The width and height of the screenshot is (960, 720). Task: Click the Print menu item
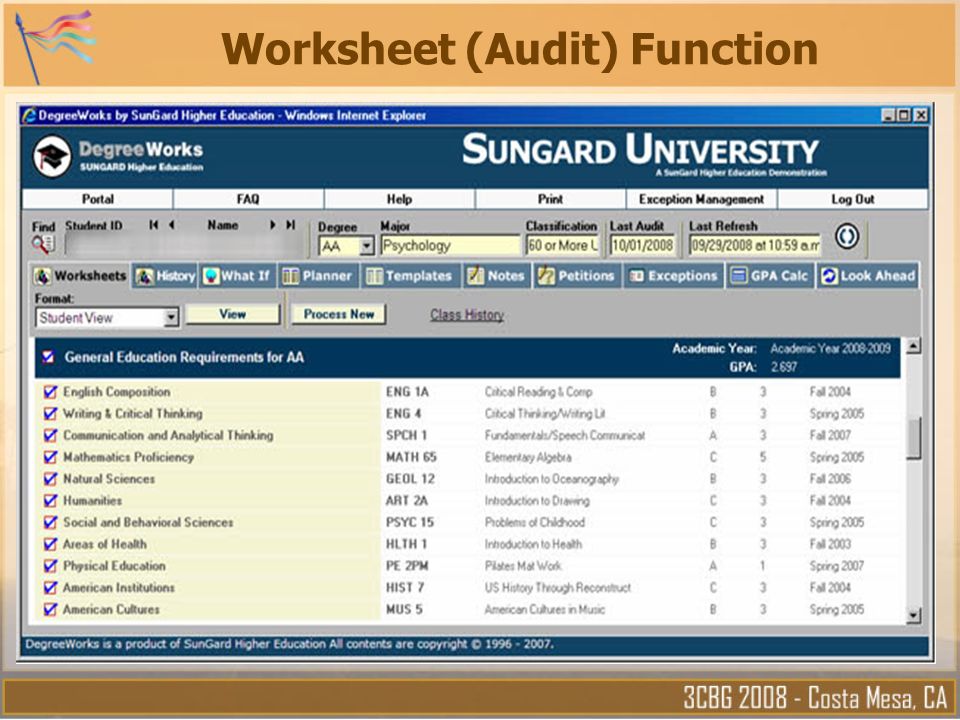point(550,199)
